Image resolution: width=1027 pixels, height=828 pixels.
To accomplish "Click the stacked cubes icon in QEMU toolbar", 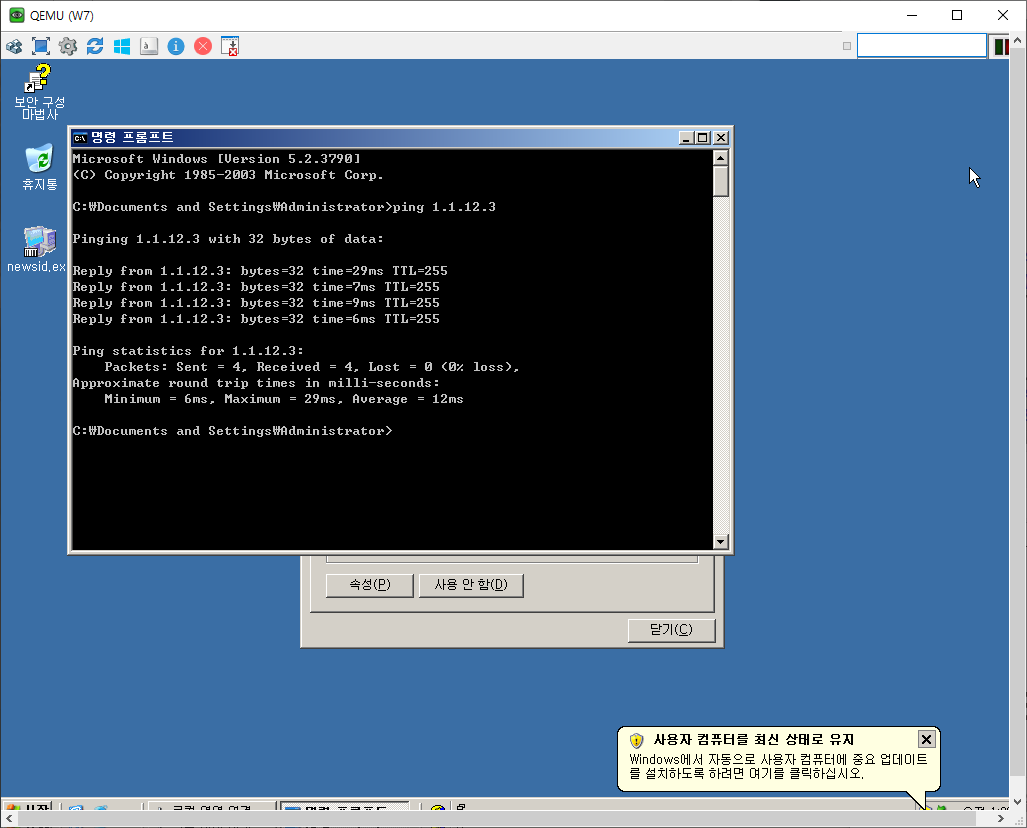I will coord(14,47).
